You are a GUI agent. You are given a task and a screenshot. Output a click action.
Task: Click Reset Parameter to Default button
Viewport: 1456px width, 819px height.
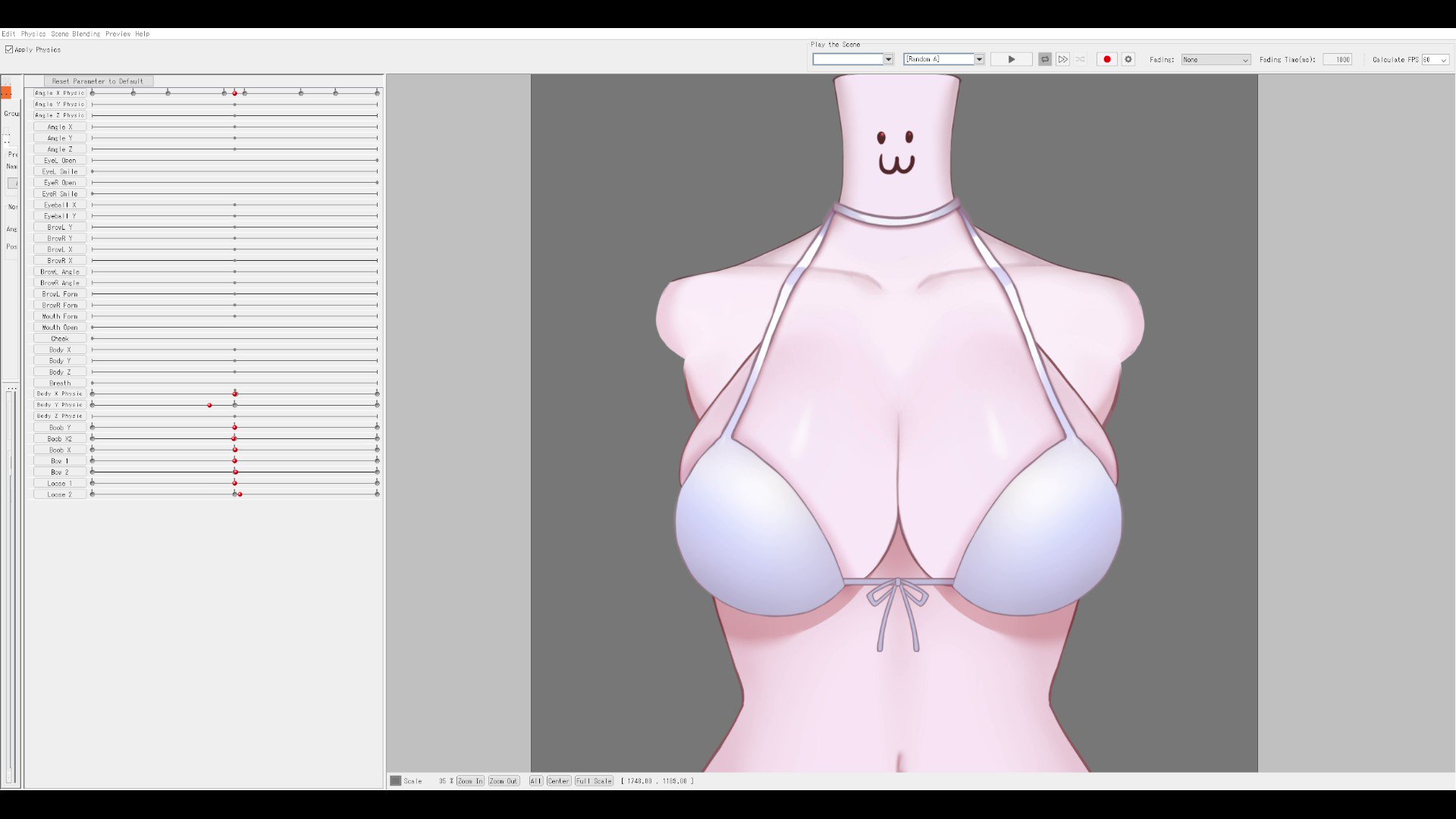pyautogui.click(x=97, y=81)
